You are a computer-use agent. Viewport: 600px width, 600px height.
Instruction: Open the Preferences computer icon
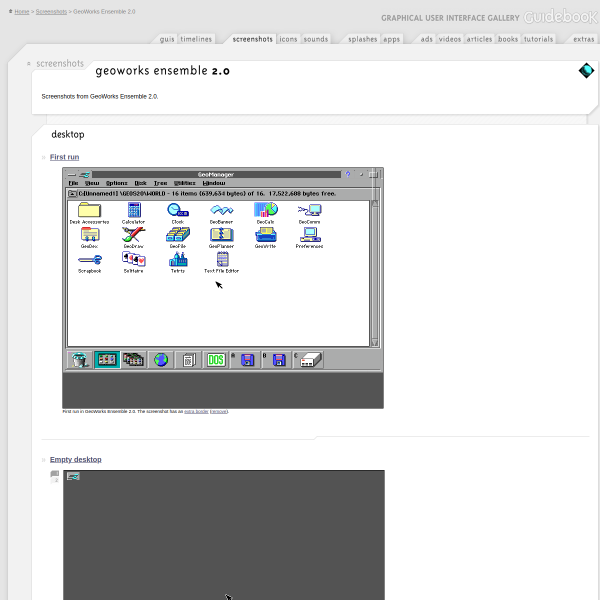[309, 238]
